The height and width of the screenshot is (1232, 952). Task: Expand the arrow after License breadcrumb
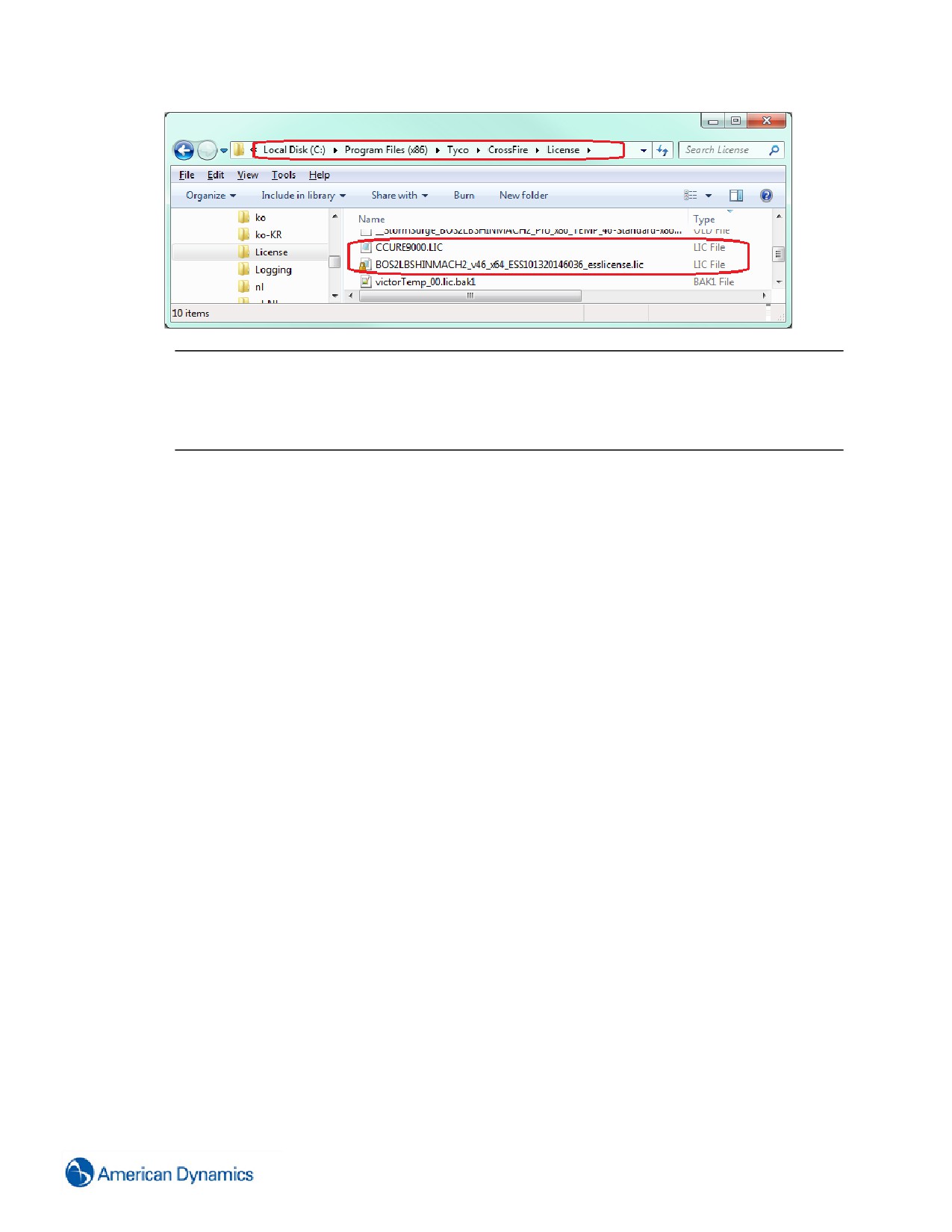[x=588, y=150]
